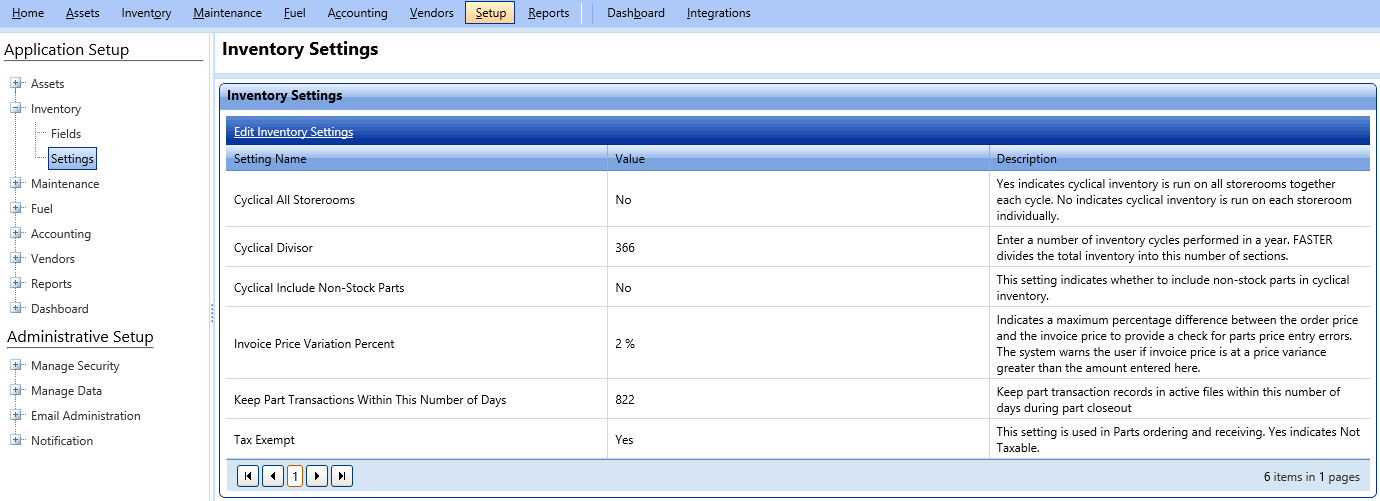Go to first page of settings grid
The width and height of the screenshot is (1380, 501).
(248, 476)
